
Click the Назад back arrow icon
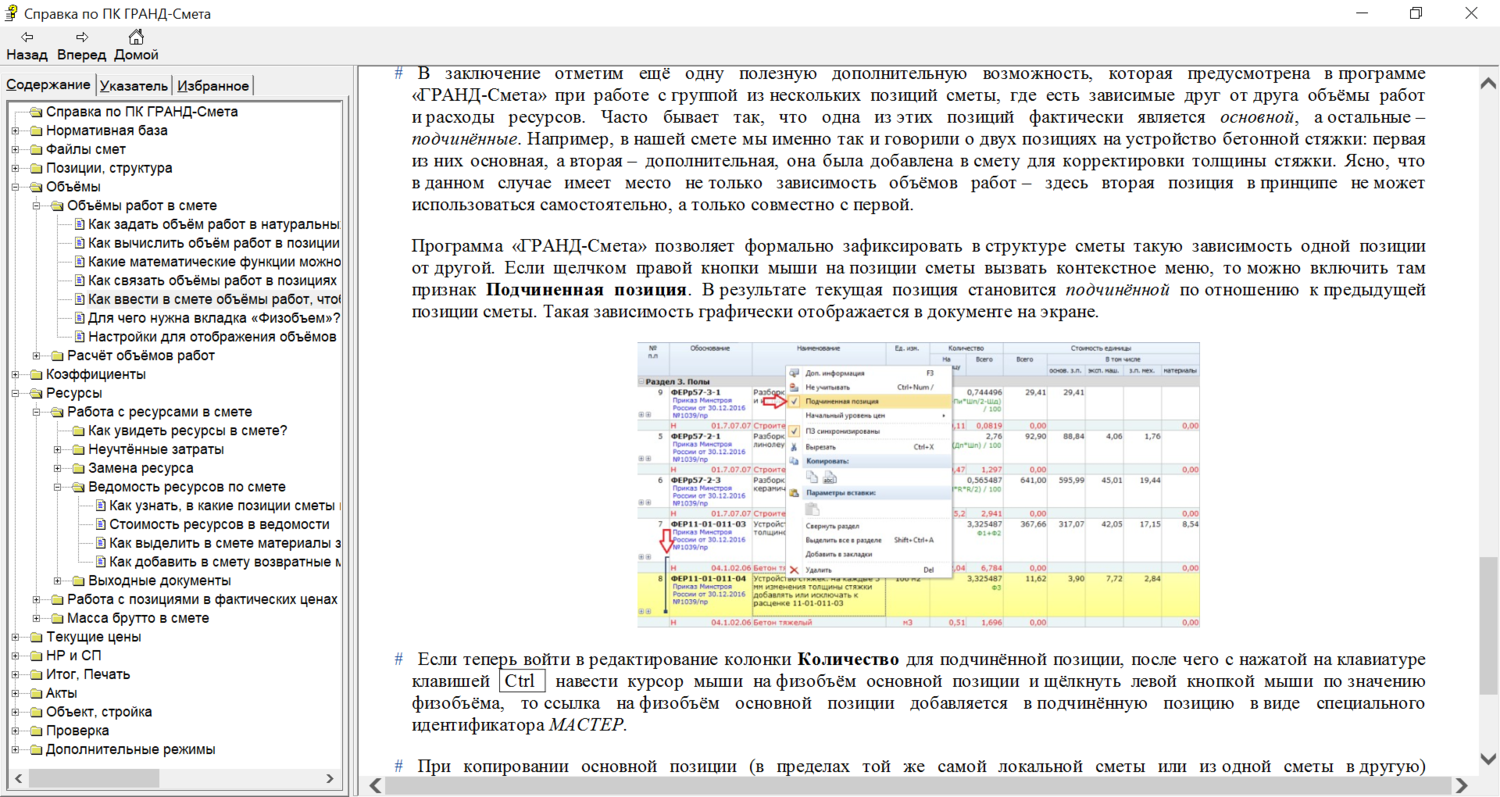[x=27, y=37]
